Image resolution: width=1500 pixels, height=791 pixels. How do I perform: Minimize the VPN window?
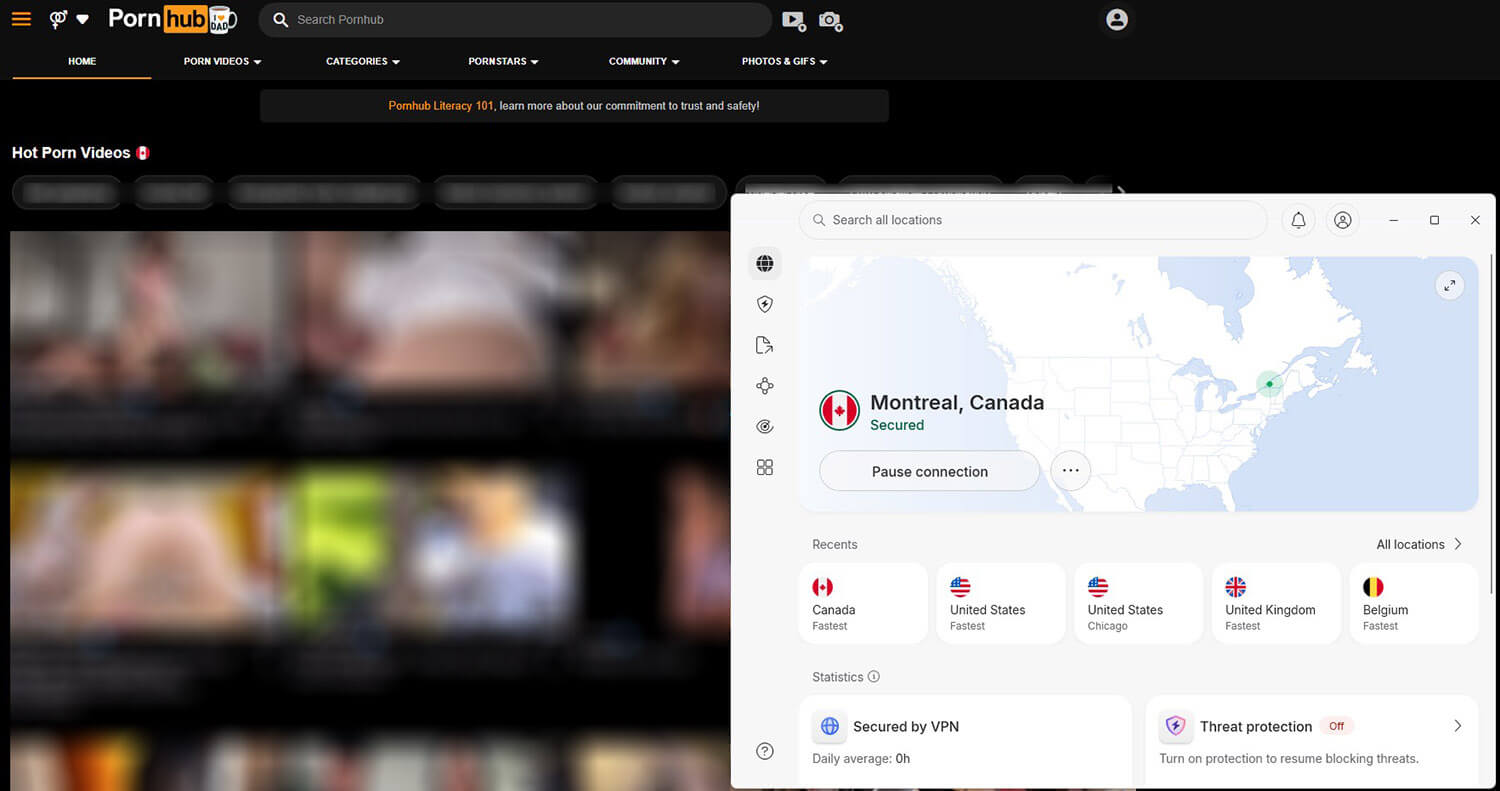1394,220
